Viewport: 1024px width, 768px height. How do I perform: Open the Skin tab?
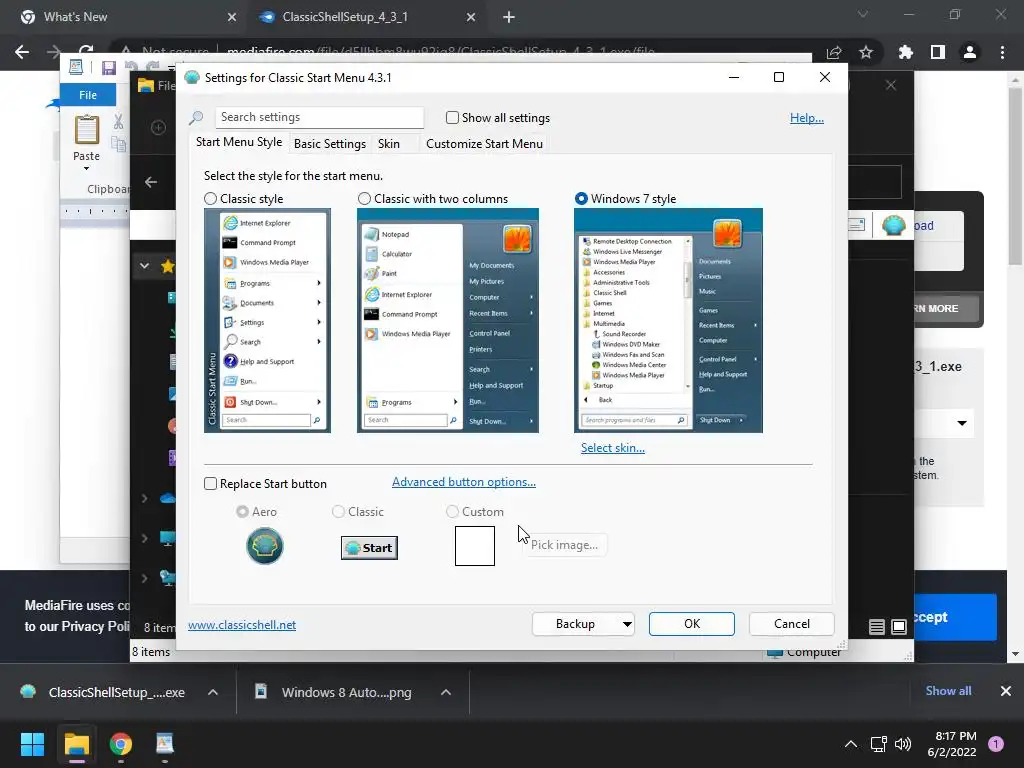(389, 144)
